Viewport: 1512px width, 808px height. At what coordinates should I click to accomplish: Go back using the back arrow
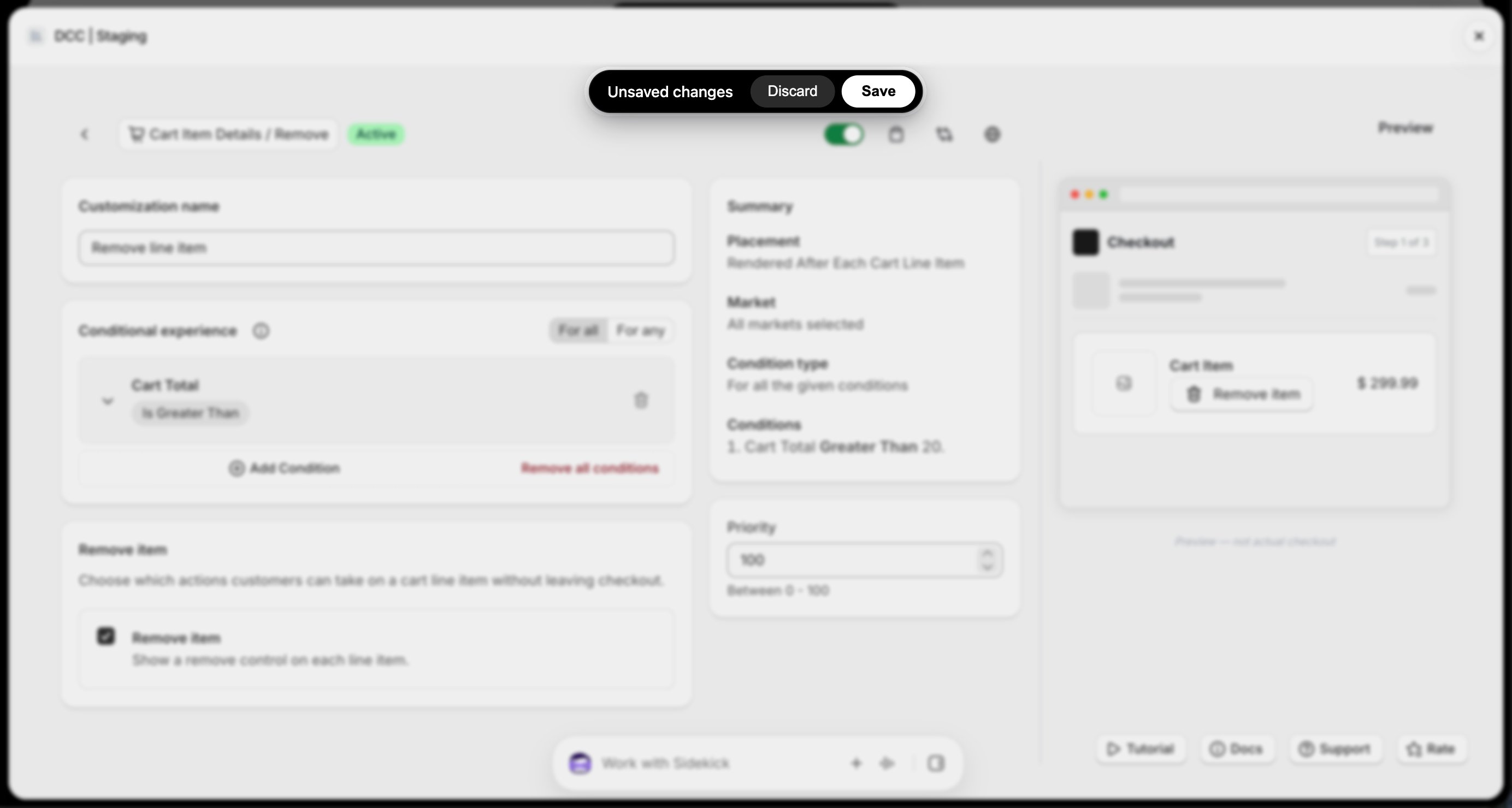(85, 134)
